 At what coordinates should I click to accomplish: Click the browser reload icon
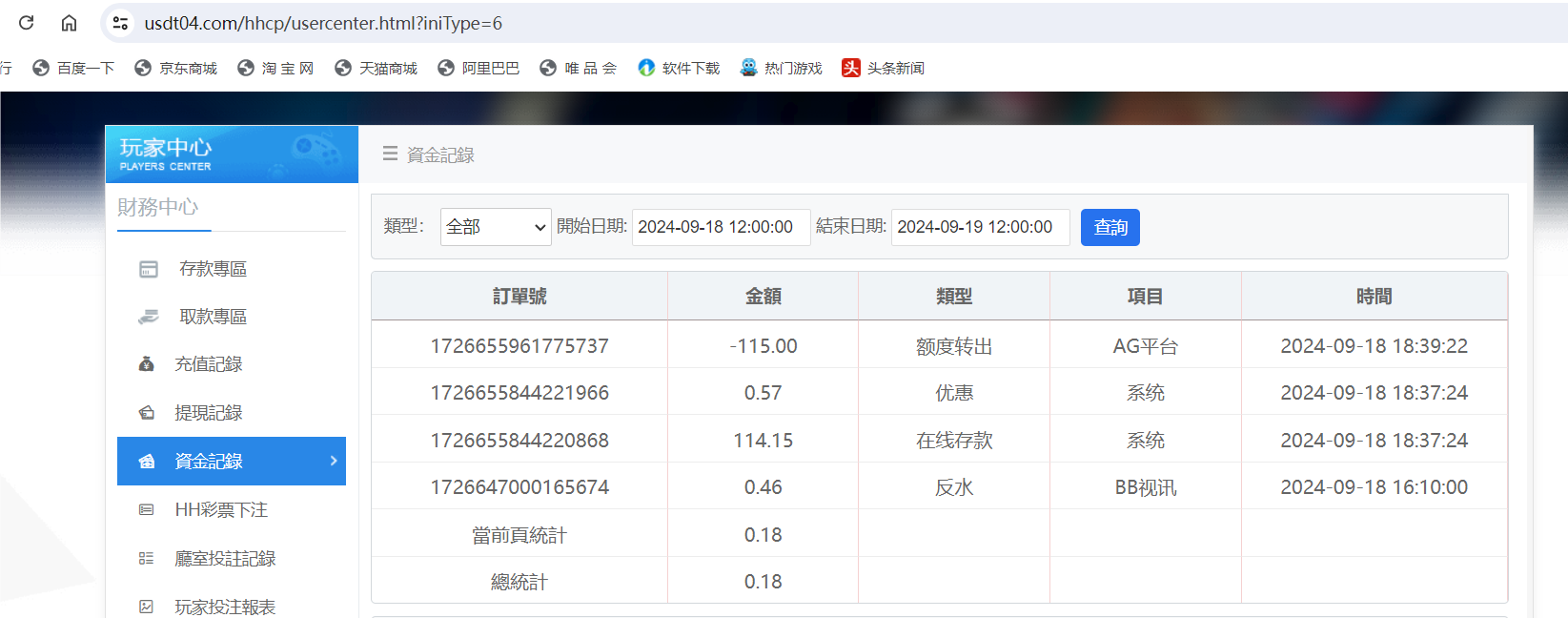tap(27, 23)
